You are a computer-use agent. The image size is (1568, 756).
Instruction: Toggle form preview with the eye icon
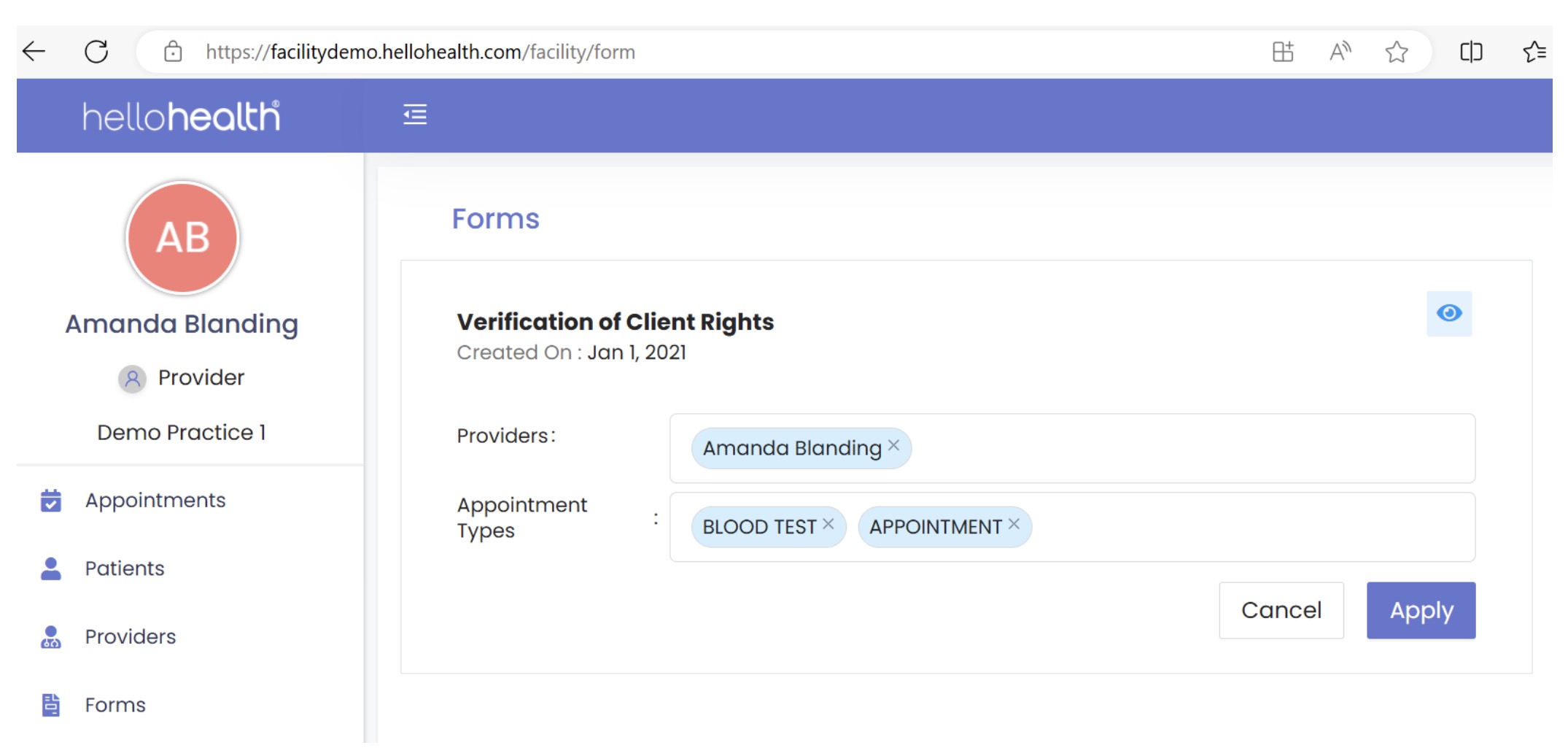click(x=1448, y=314)
